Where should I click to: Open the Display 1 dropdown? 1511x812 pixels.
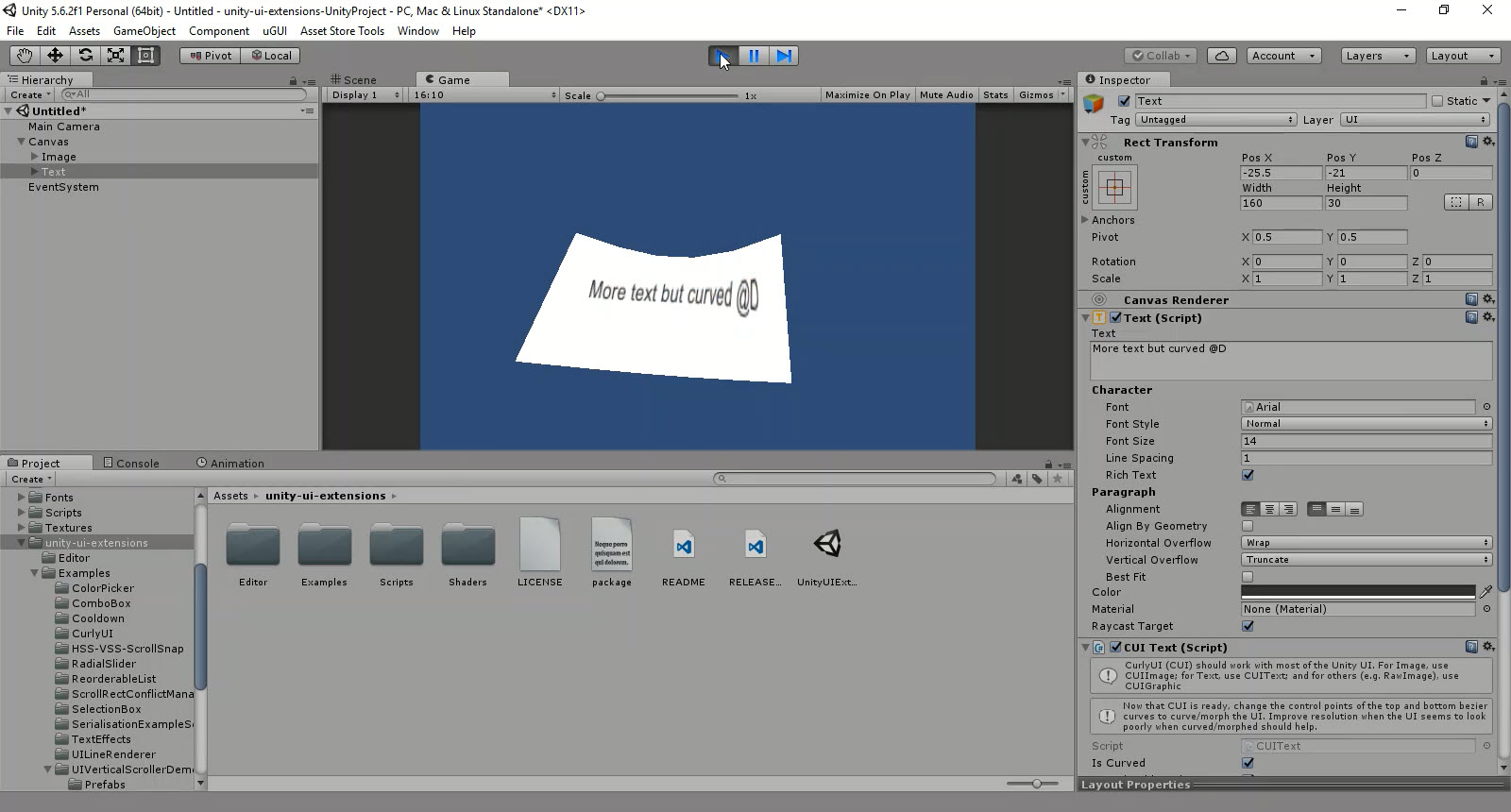pyautogui.click(x=365, y=95)
